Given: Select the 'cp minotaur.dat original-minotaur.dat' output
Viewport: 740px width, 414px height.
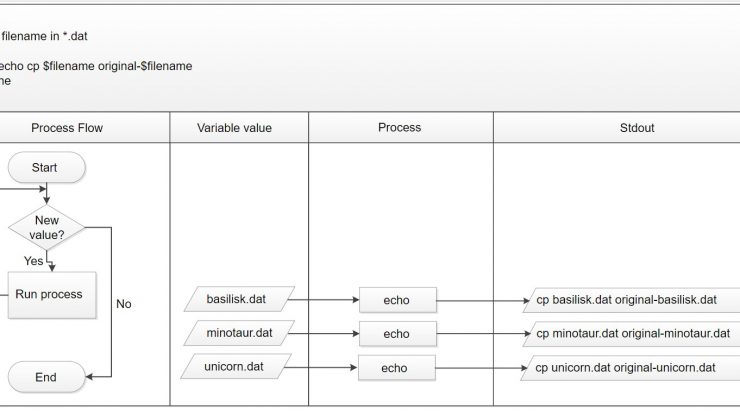Looking at the screenshot, I should click(x=631, y=334).
